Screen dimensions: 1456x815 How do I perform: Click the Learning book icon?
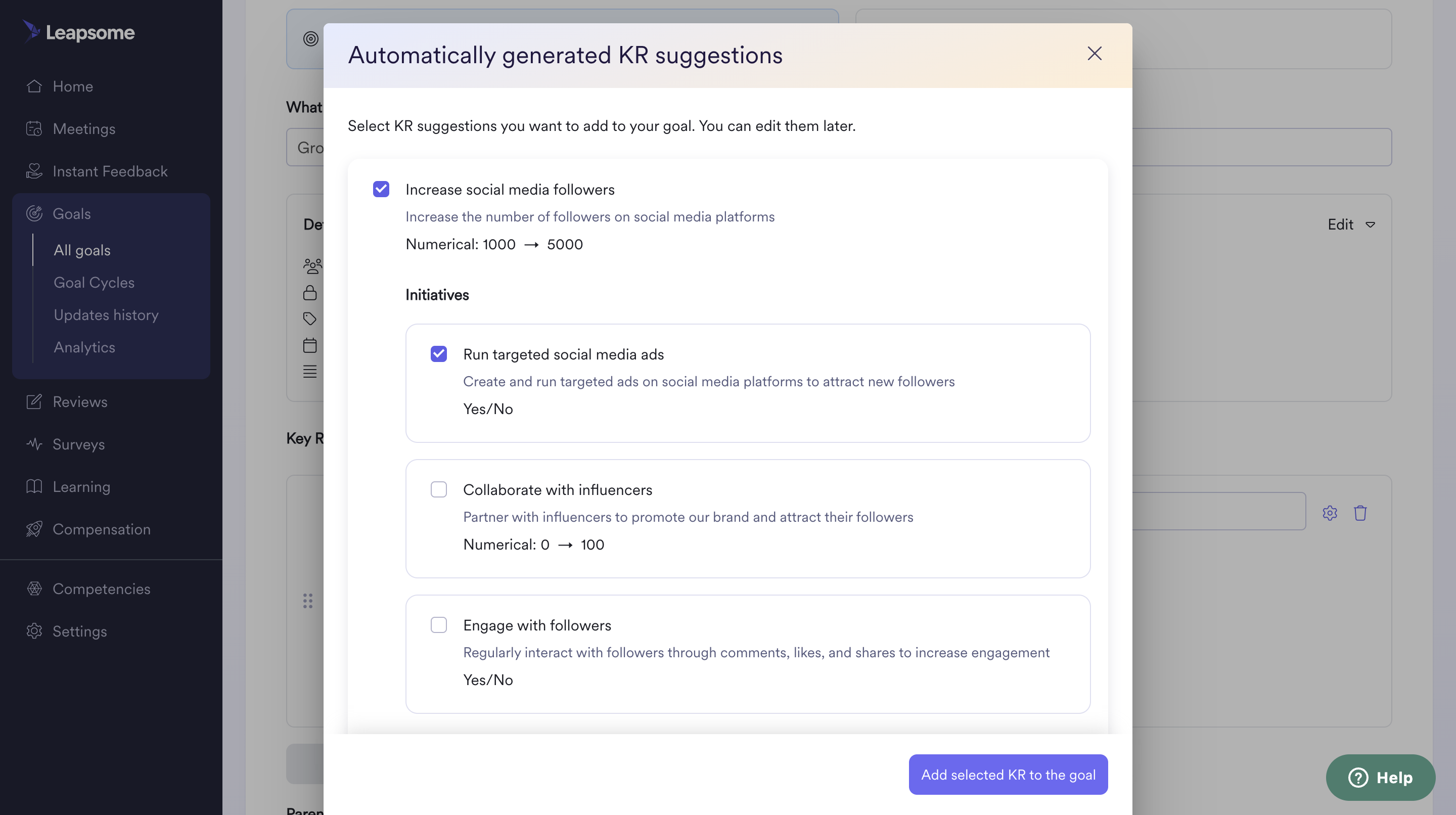(34, 487)
